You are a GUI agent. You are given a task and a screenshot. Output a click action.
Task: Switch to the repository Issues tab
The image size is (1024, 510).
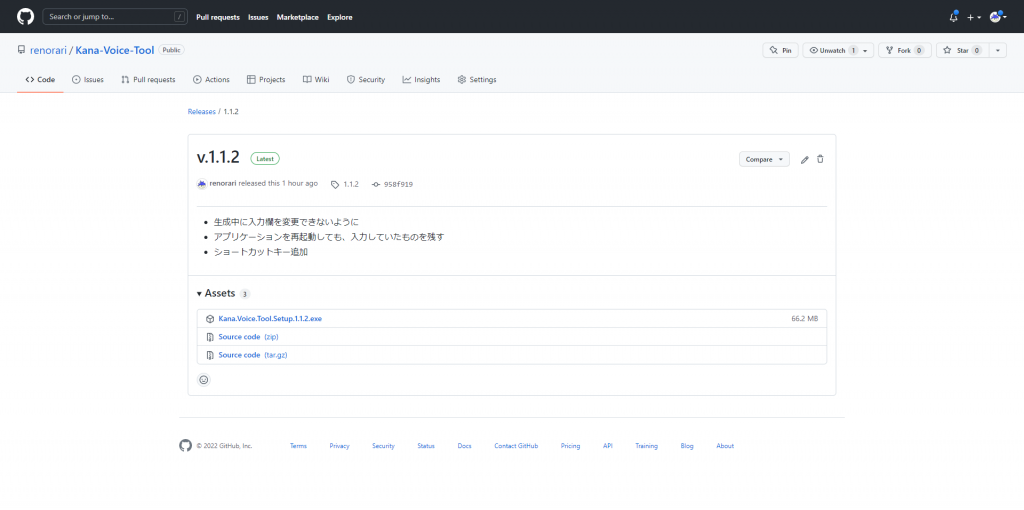(88, 80)
